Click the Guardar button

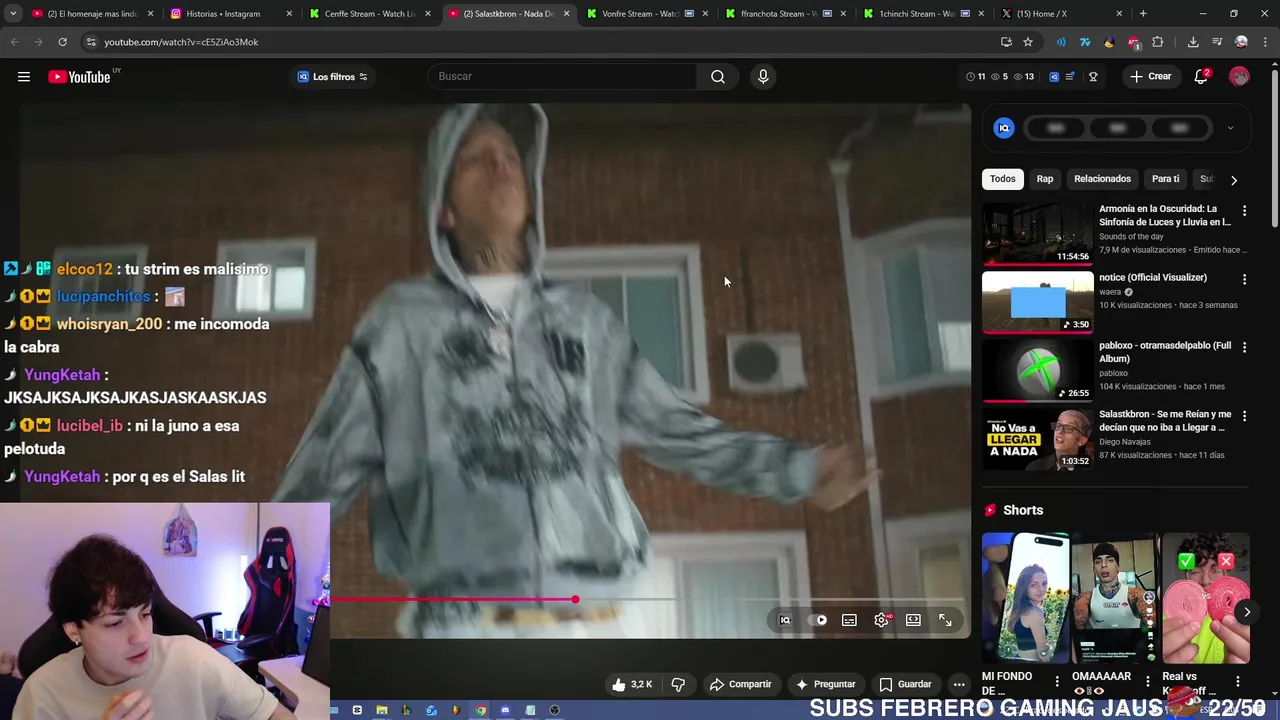point(906,685)
